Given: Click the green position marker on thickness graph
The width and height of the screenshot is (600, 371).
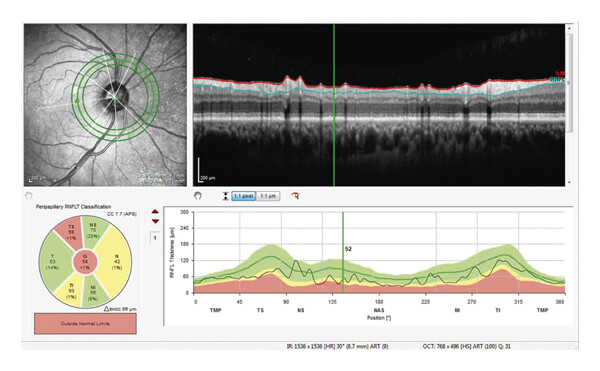Looking at the screenshot, I should pyautogui.click(x=343, y=252).
